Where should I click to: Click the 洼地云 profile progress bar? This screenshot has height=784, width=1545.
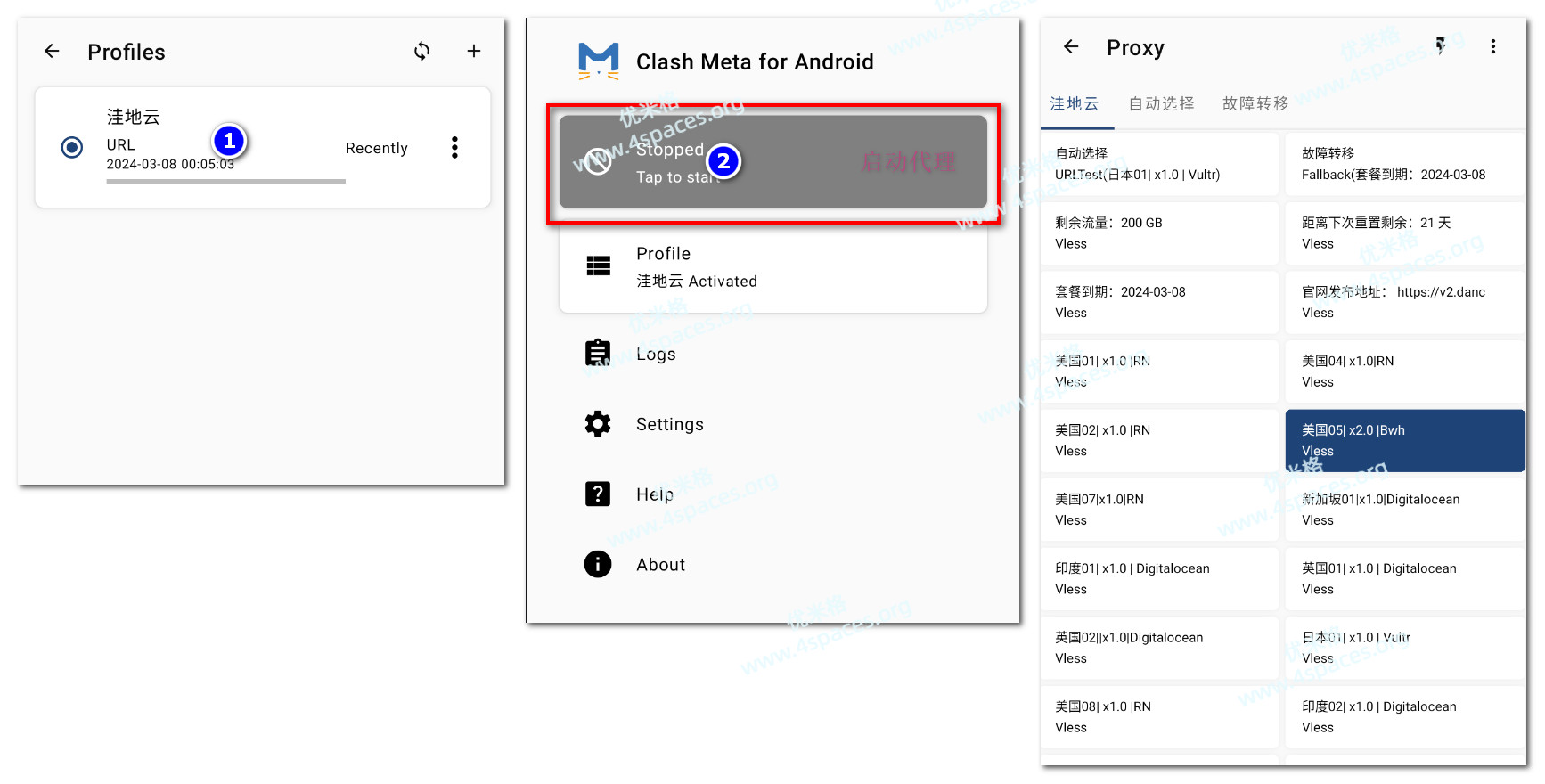click(225, 182)
